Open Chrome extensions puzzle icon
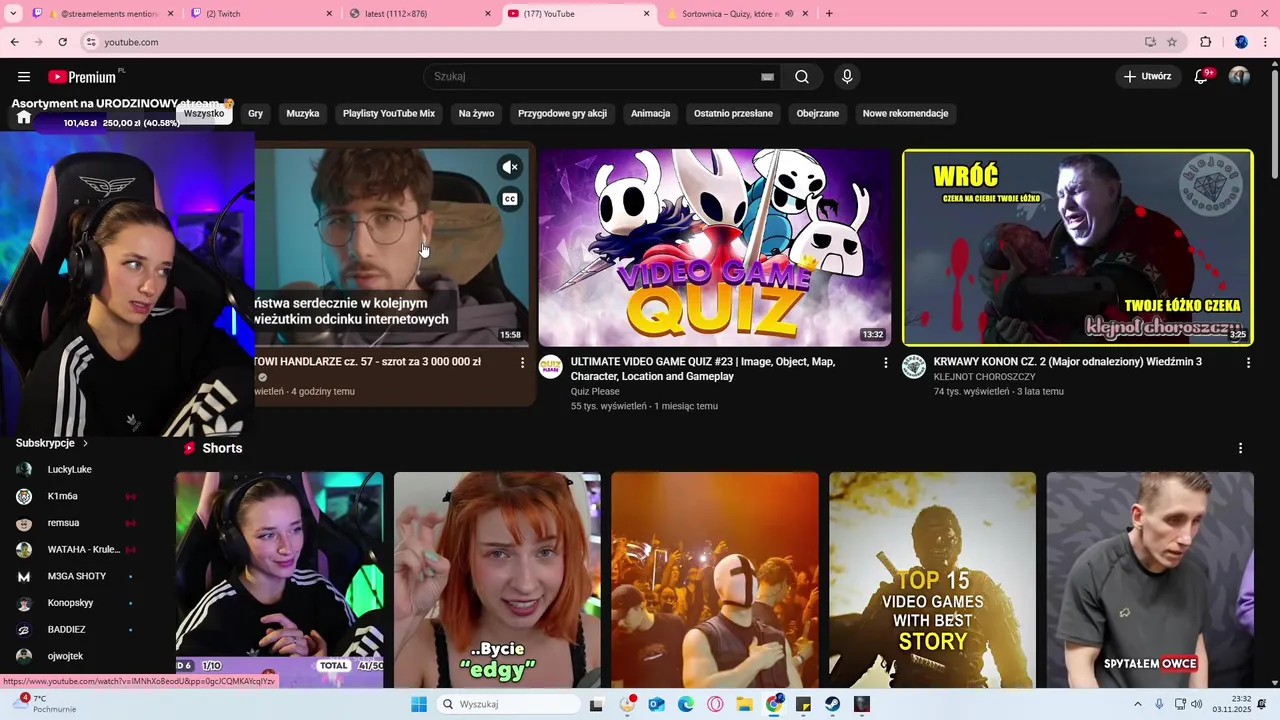This screenshot has width=1280, height=720. pyautogui.click(x=1205, y=42)
